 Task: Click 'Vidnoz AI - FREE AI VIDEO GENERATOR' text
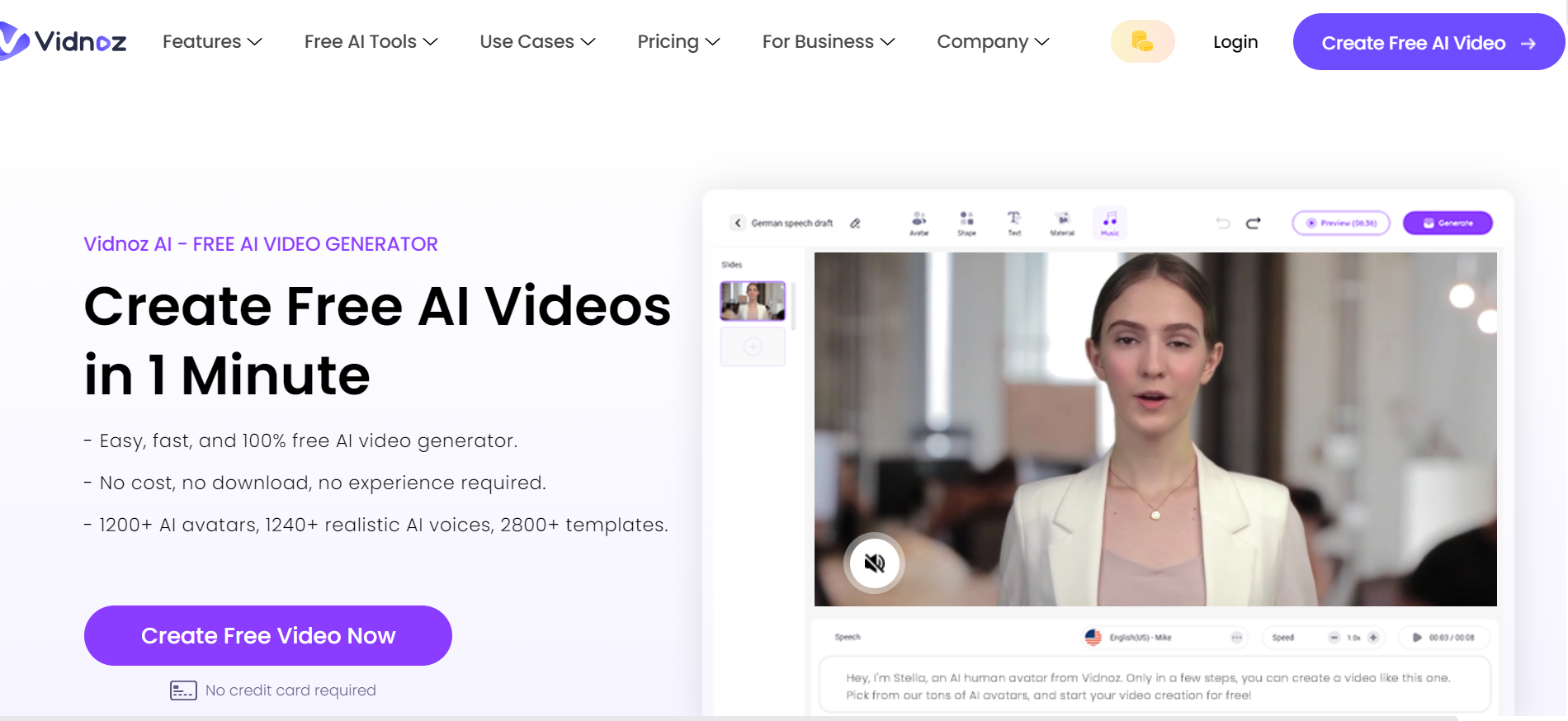pyautogui.click(x=261, y=244)
